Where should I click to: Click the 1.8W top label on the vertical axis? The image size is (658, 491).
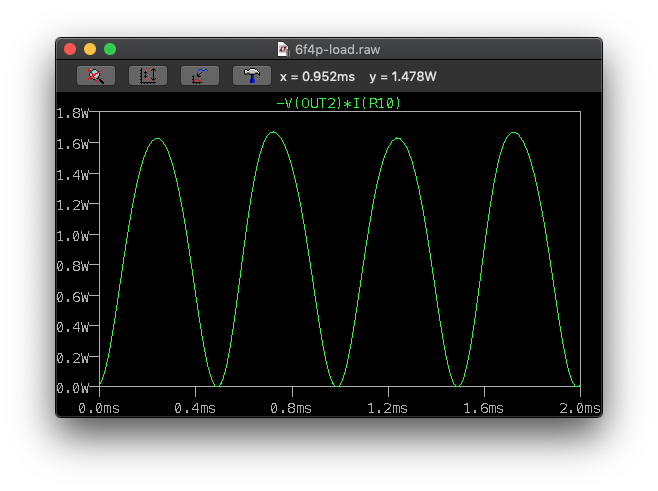75,113
